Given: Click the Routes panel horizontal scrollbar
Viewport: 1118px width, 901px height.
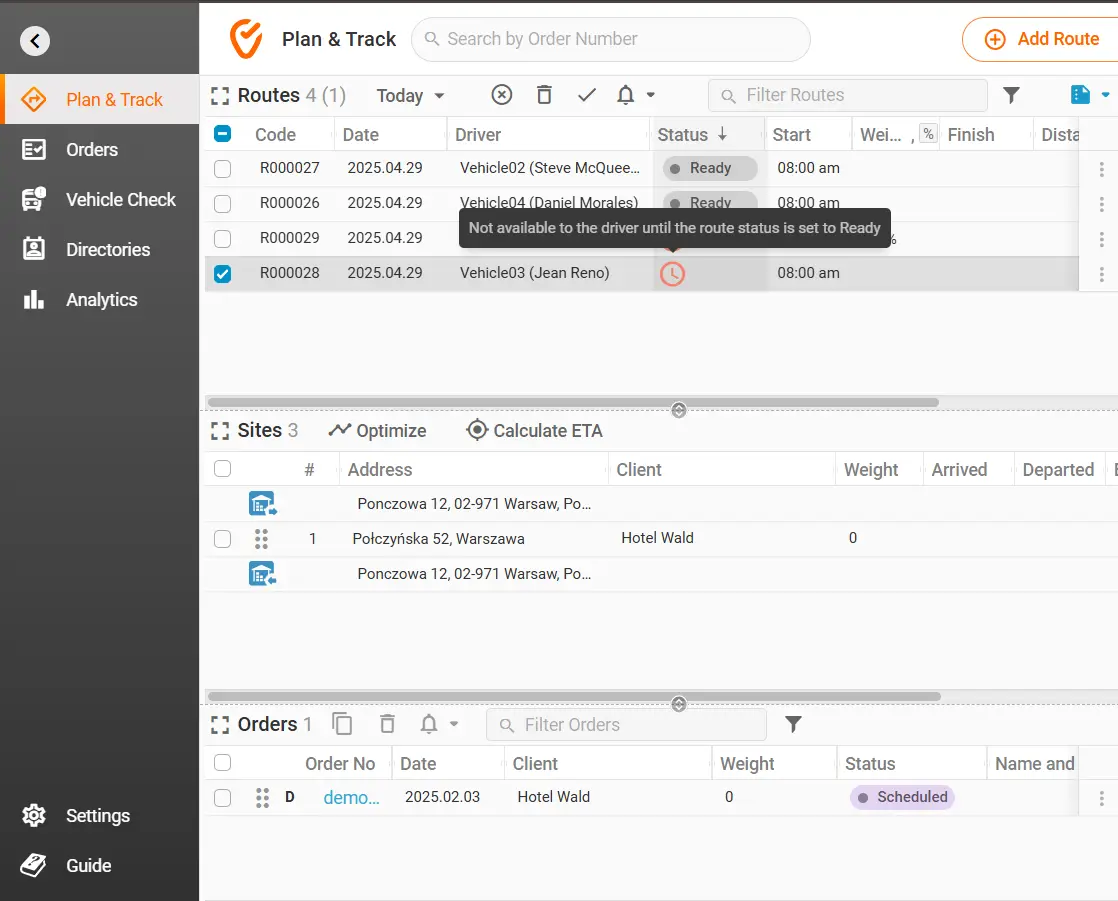Looking at the screenshot, I should (572, 402).
